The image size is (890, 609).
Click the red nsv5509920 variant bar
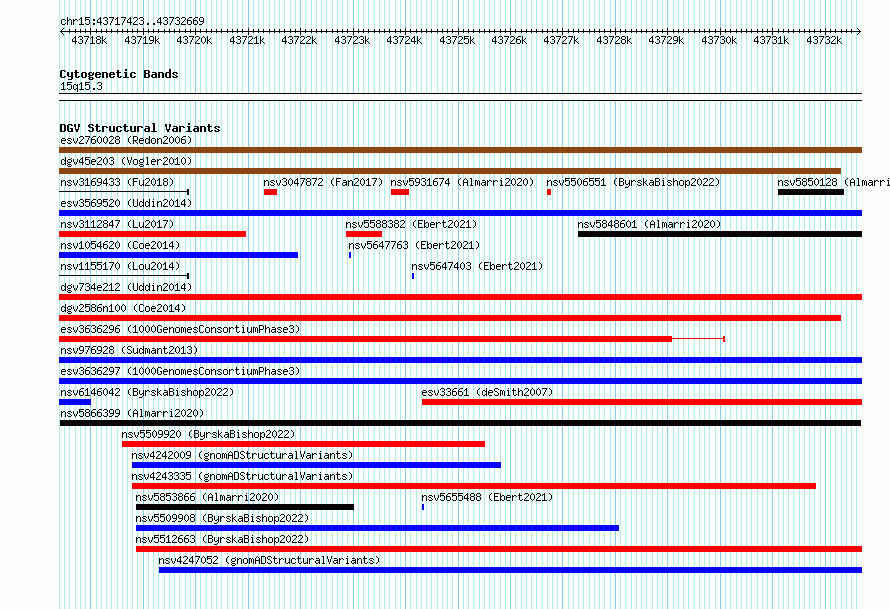(x=304, y=444)
